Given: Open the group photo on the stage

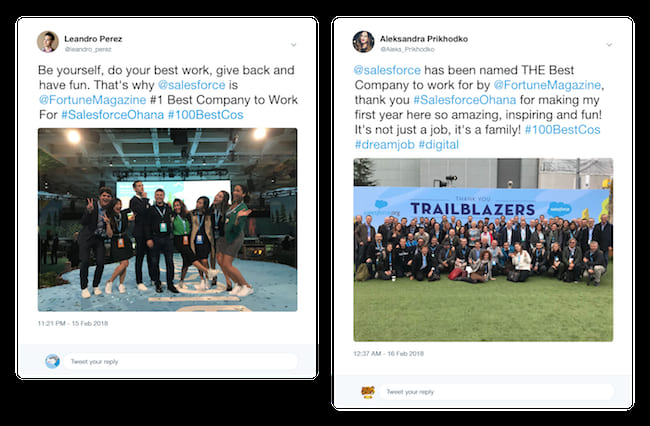Looking at the screenshot, I should 167,220.
